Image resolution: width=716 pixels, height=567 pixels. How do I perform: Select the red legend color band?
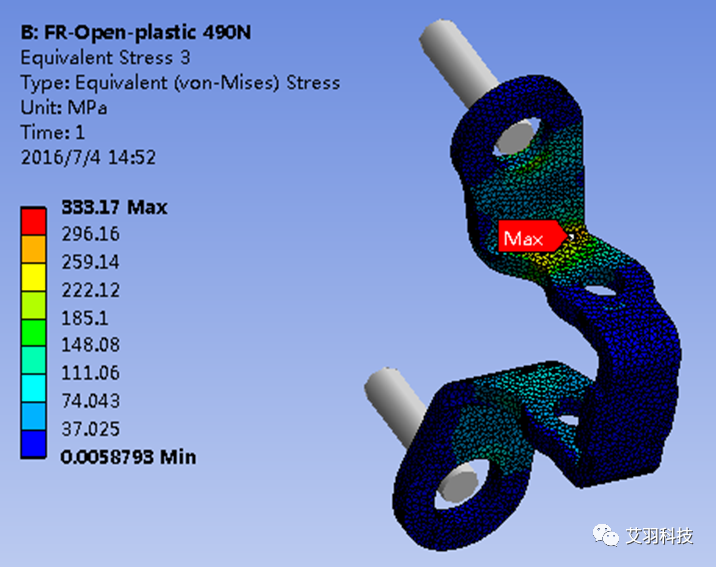[33, 222]
